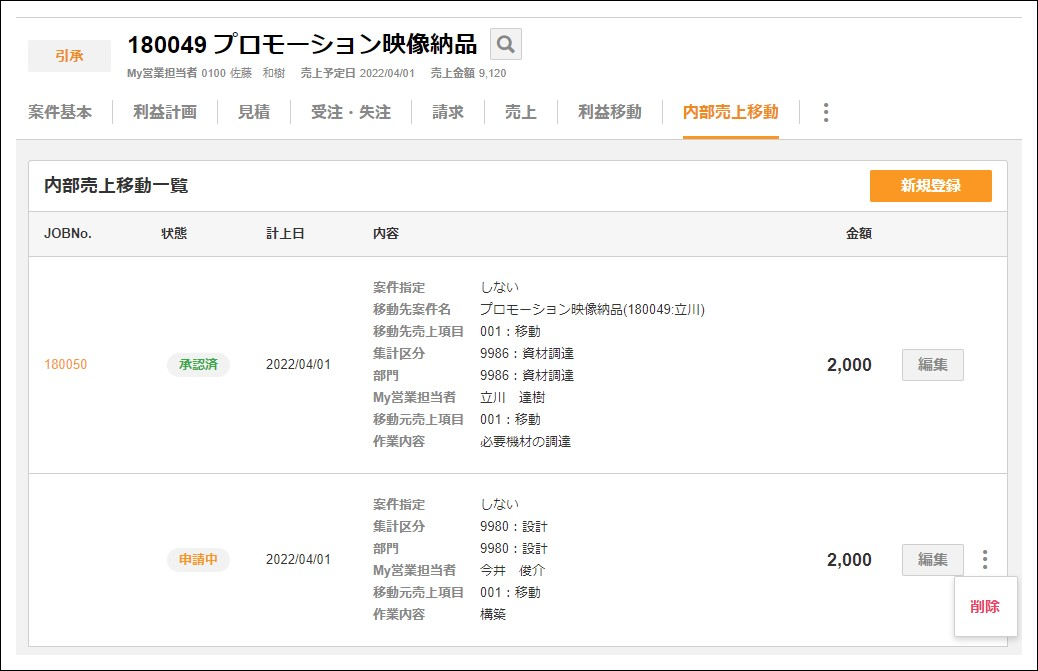Click the 引承 status badge
Image resolution: width=1038 pixels, height=671 pixels.
click(x=70, y=56)
